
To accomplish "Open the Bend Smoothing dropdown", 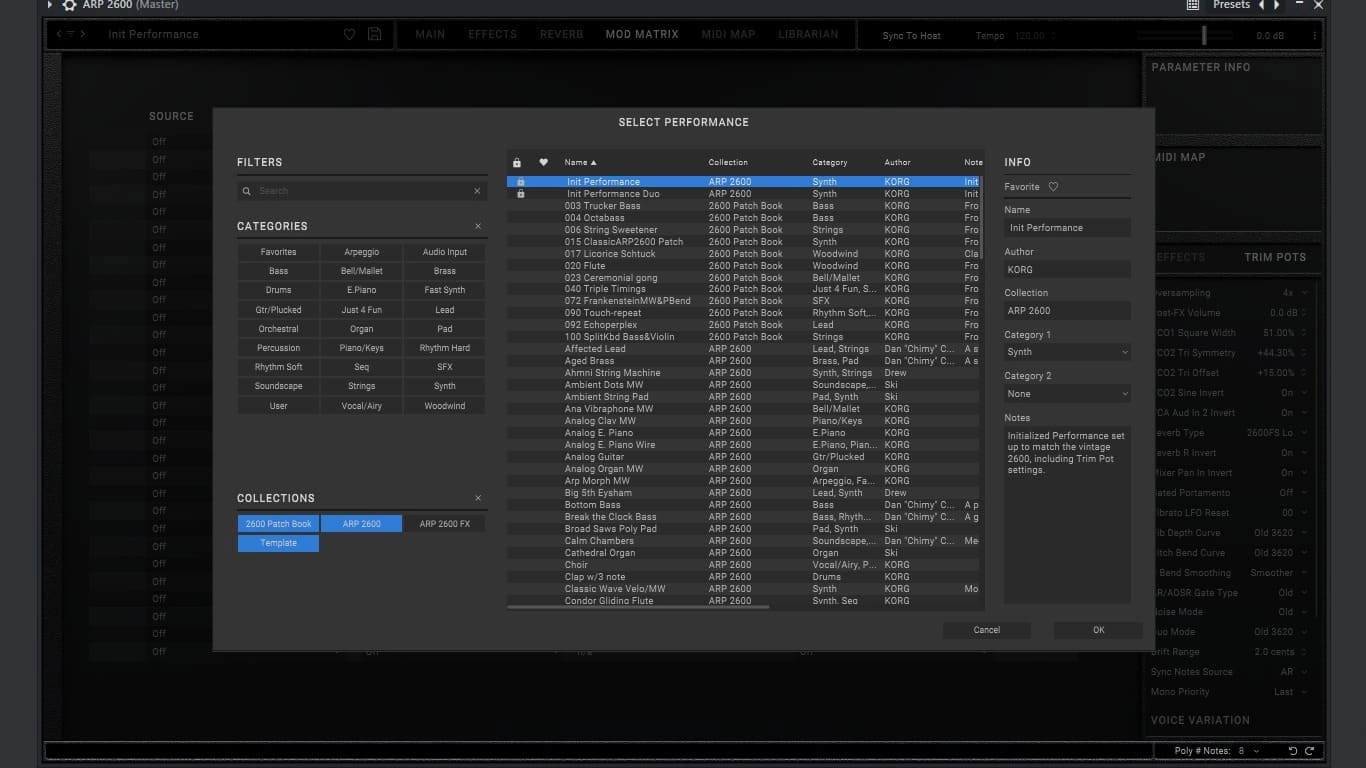I will pos(1279,573).
